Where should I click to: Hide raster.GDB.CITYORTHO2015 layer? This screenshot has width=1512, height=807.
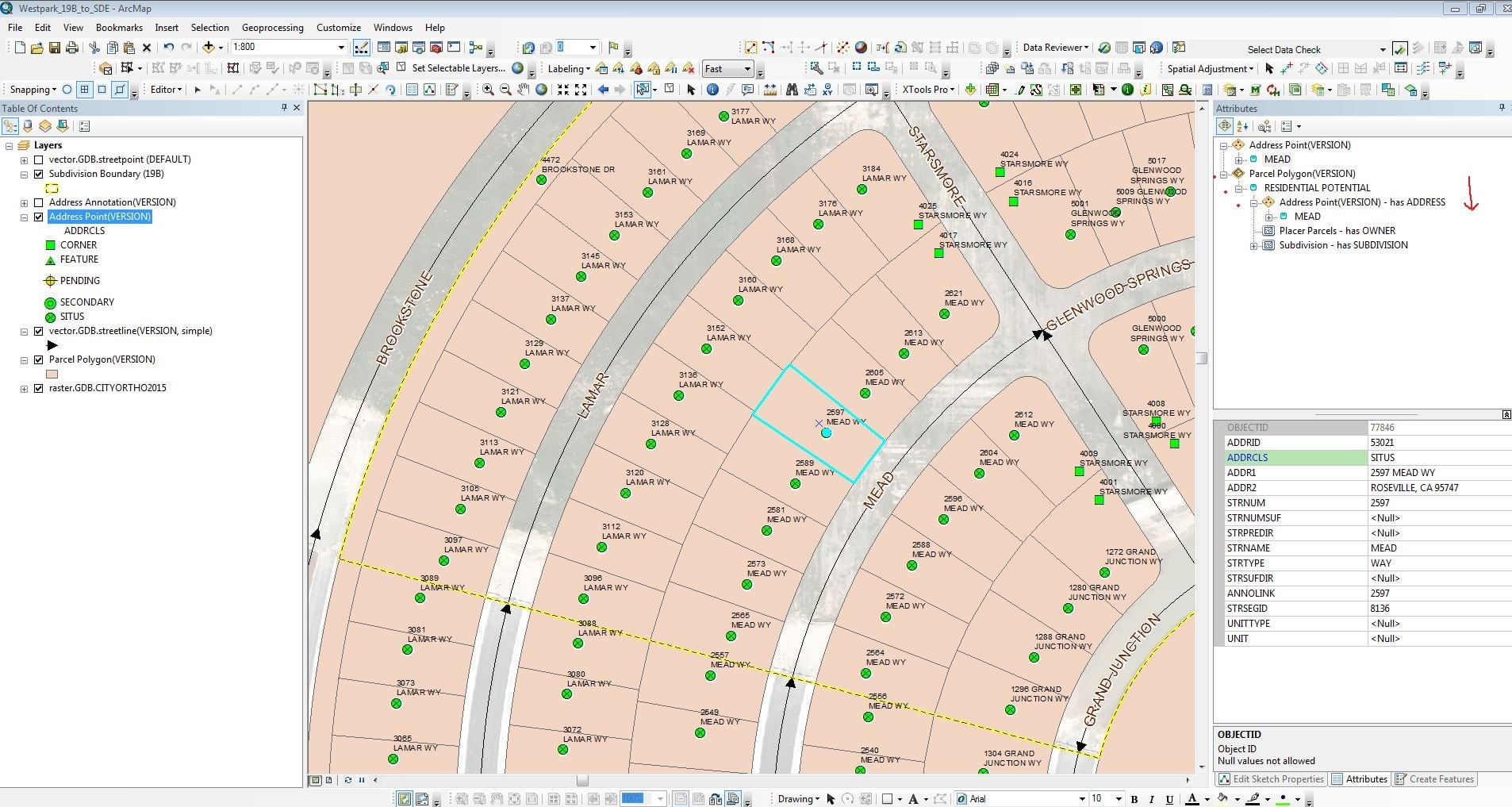click(38, 388)
